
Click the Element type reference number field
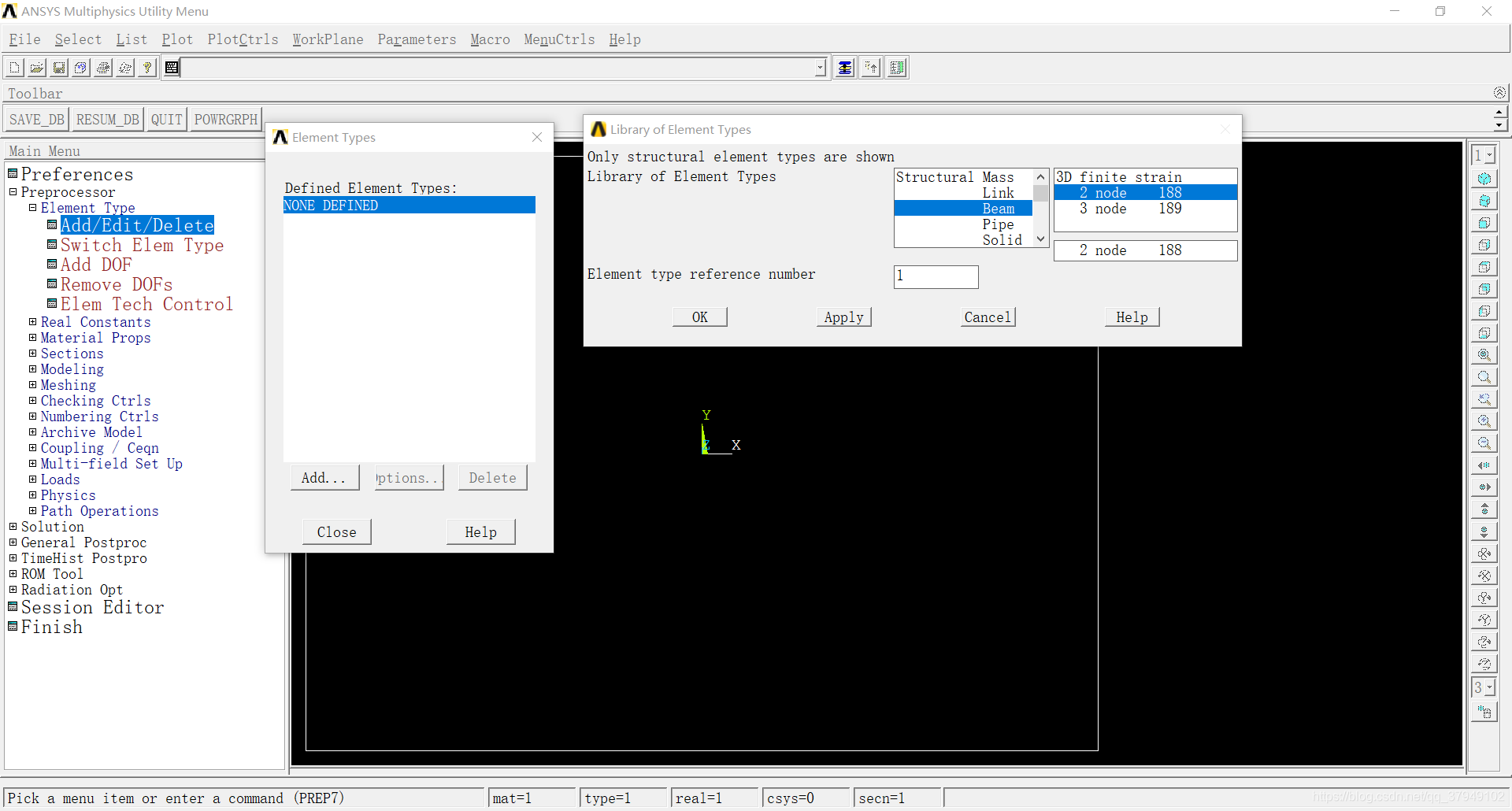pyautogui.click(x=936, y=276)
